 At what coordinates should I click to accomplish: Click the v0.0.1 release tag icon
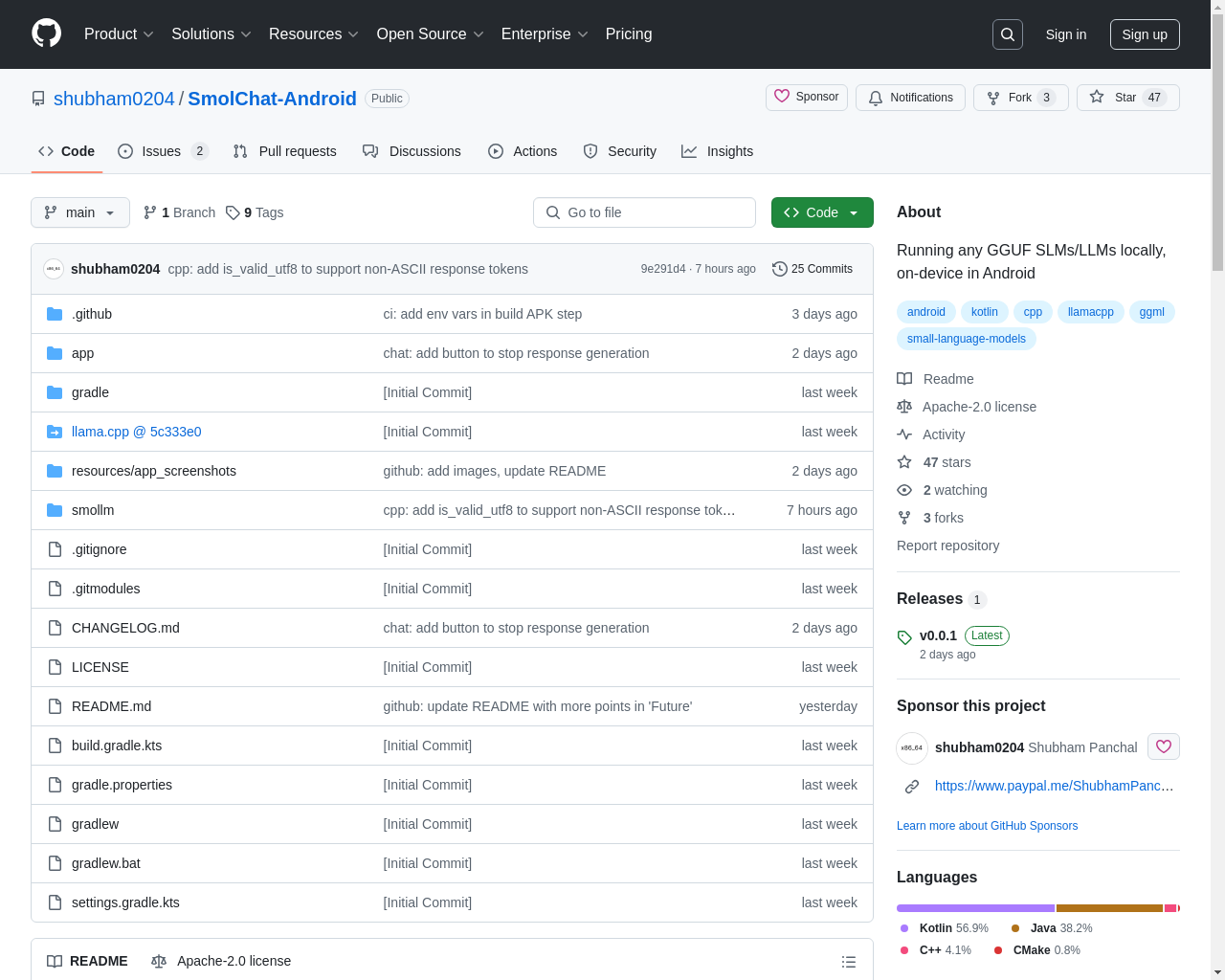click(x=904, y=637)
